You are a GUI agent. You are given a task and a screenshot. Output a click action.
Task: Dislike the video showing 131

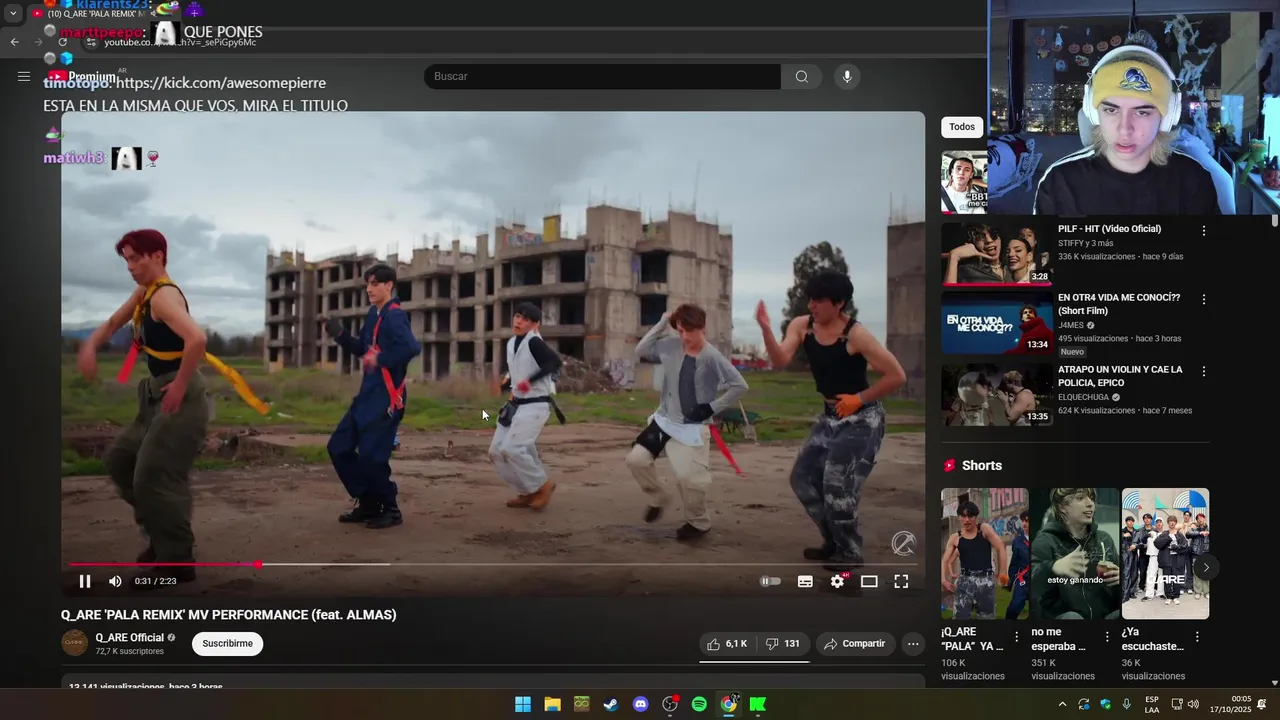(782, 644)
